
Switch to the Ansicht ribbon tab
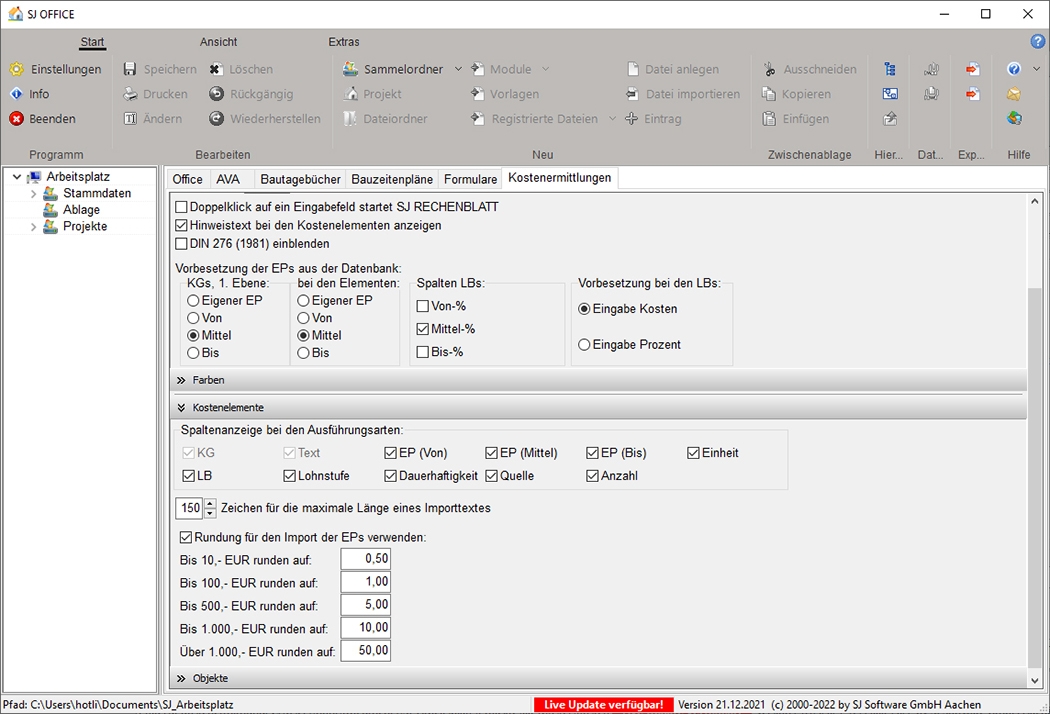218,42
